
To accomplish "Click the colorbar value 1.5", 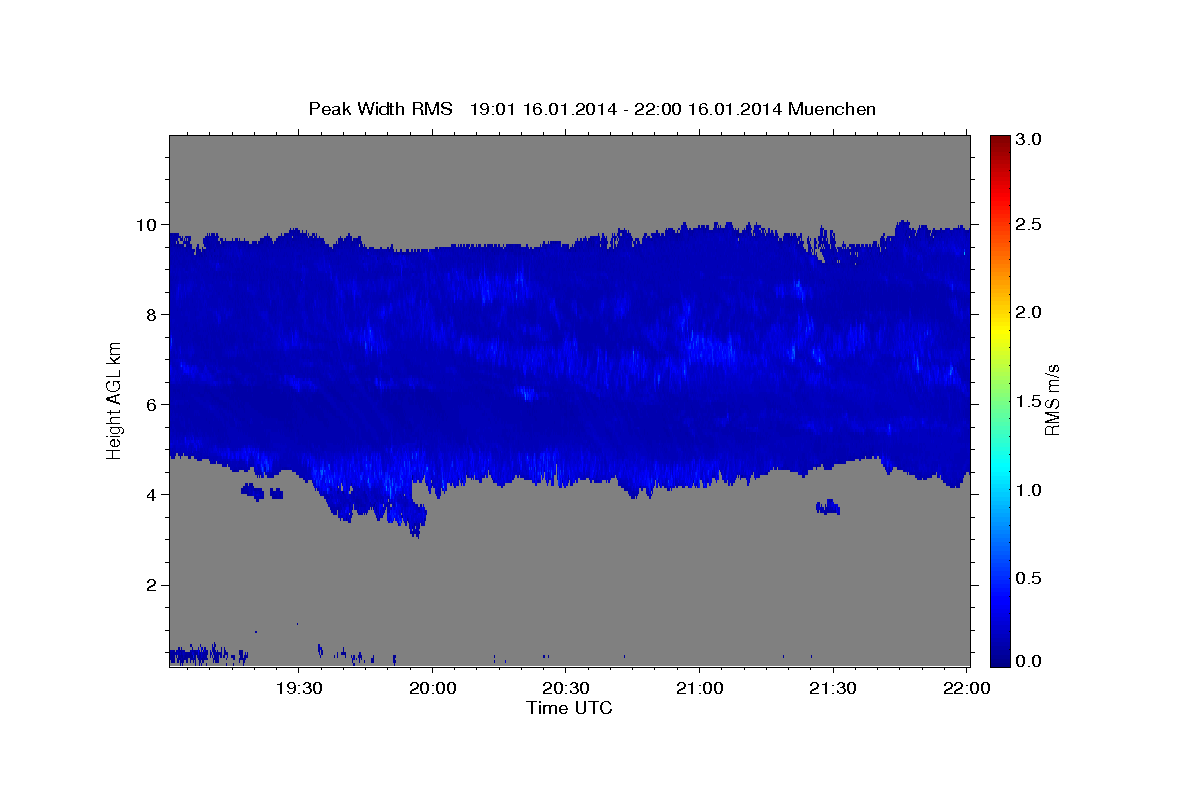I will tap(1031, 401).
